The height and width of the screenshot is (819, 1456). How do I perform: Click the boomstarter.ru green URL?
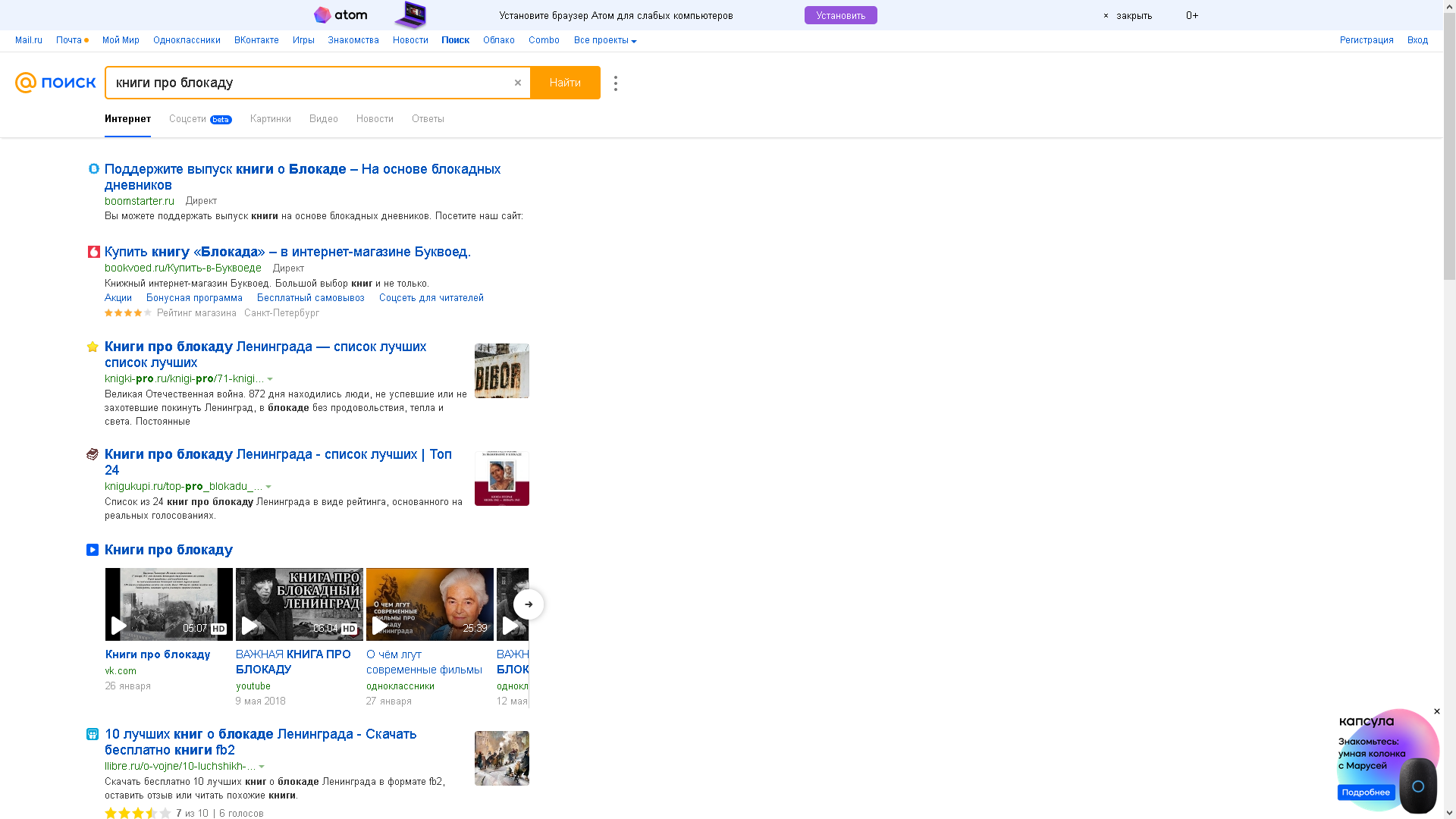click(140, 201)
